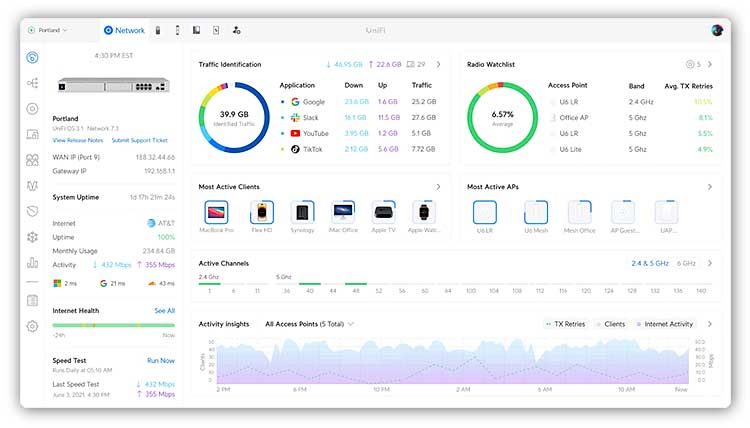750x428 pixels.
Task: Open the Portland site dropdown
Action: (x=48, y=30)
